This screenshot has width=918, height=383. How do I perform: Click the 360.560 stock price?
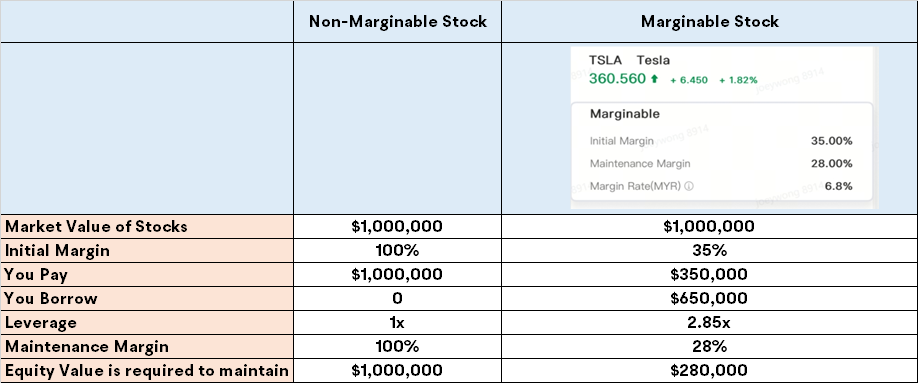pyautogui.click(x=617, y=78)
